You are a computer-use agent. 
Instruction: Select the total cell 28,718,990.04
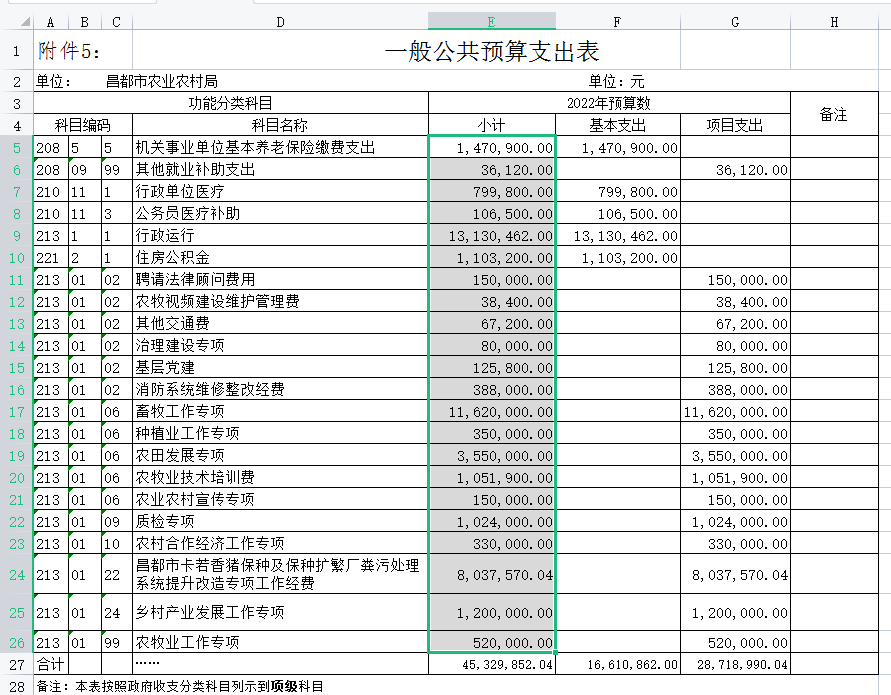(735, 664)
